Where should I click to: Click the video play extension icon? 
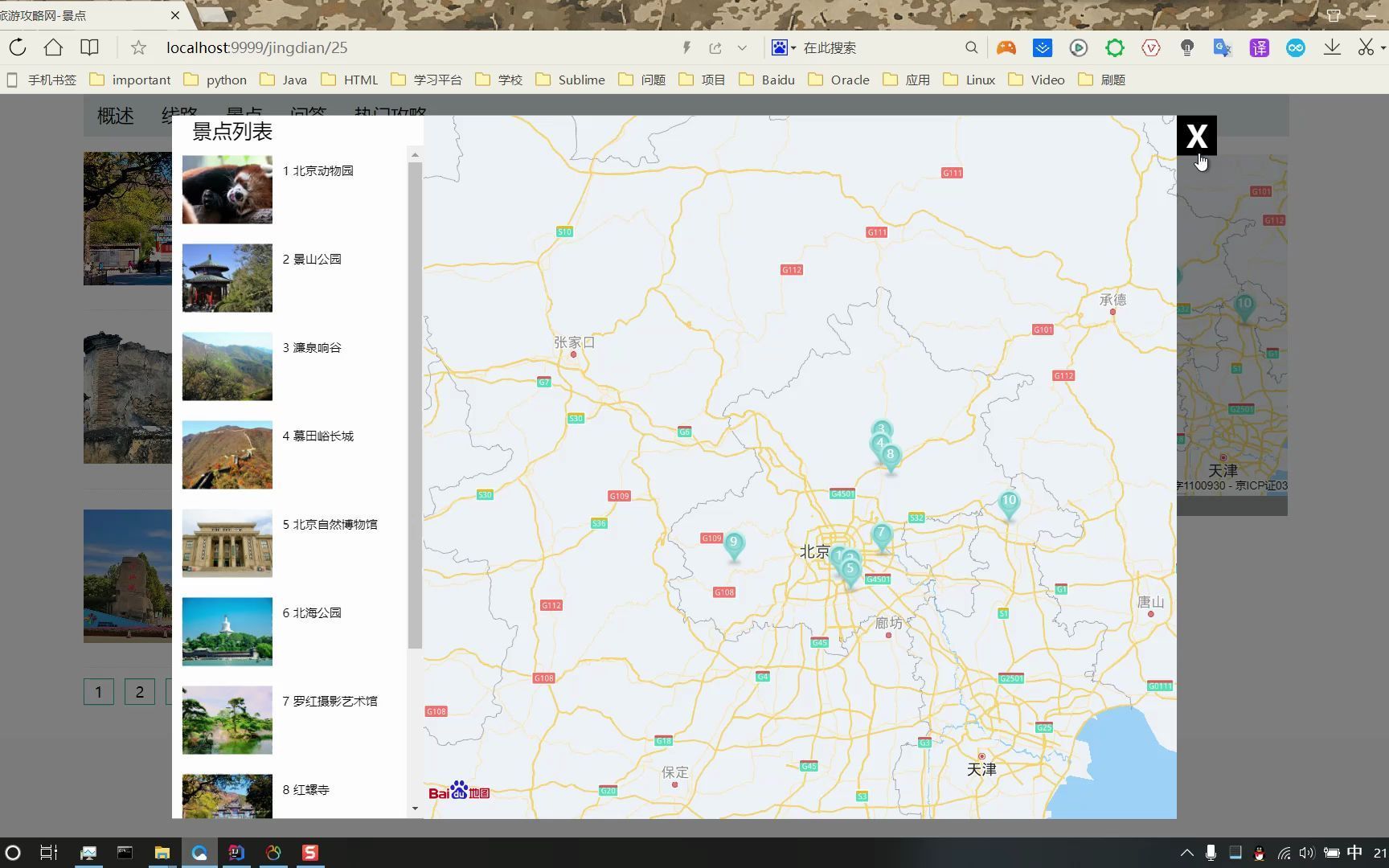click(x=1079, y=47)
